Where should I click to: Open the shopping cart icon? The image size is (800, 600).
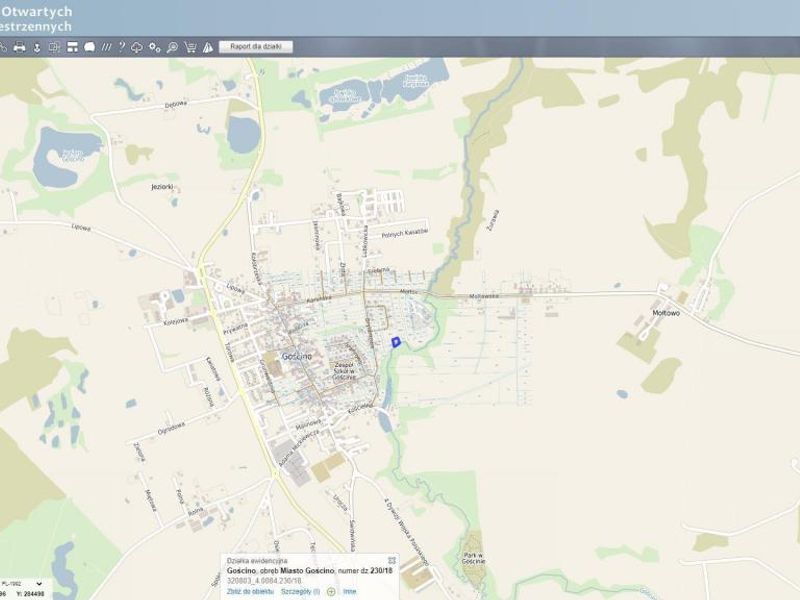(190, 47)
